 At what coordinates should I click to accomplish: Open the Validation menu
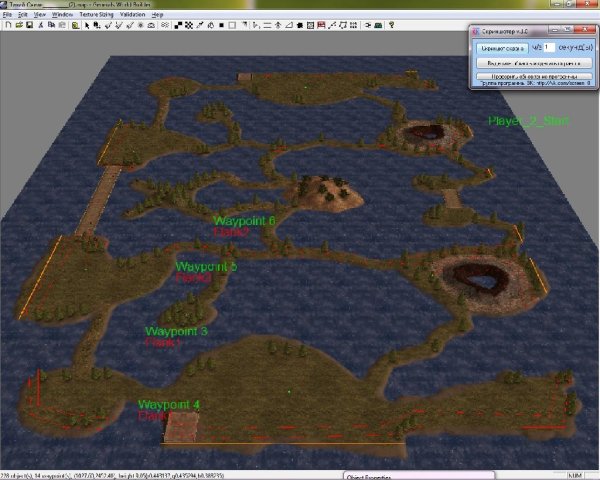[x=135, y=16]
